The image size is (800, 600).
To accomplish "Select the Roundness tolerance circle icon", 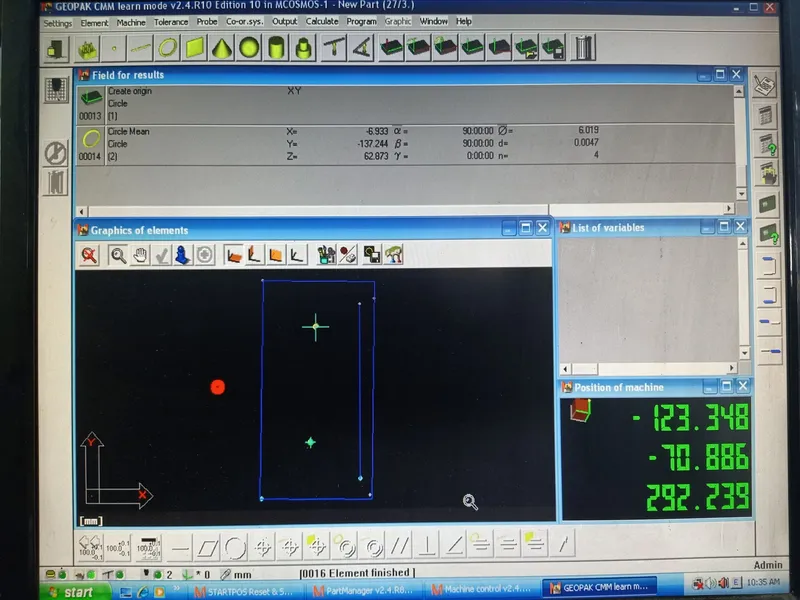I will click(x=235, y=547).
